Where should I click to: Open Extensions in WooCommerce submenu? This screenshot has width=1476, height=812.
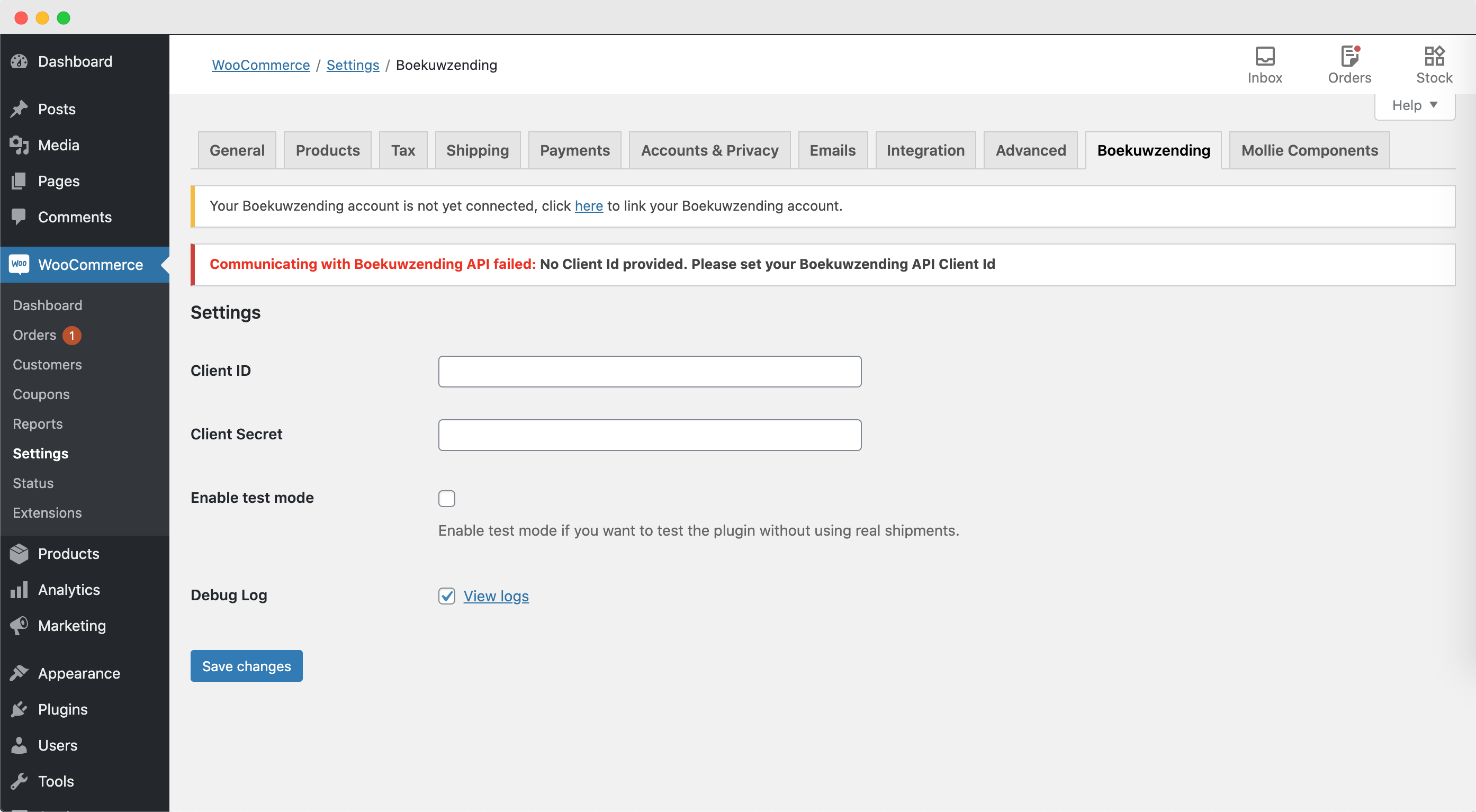tap(48, 513)
